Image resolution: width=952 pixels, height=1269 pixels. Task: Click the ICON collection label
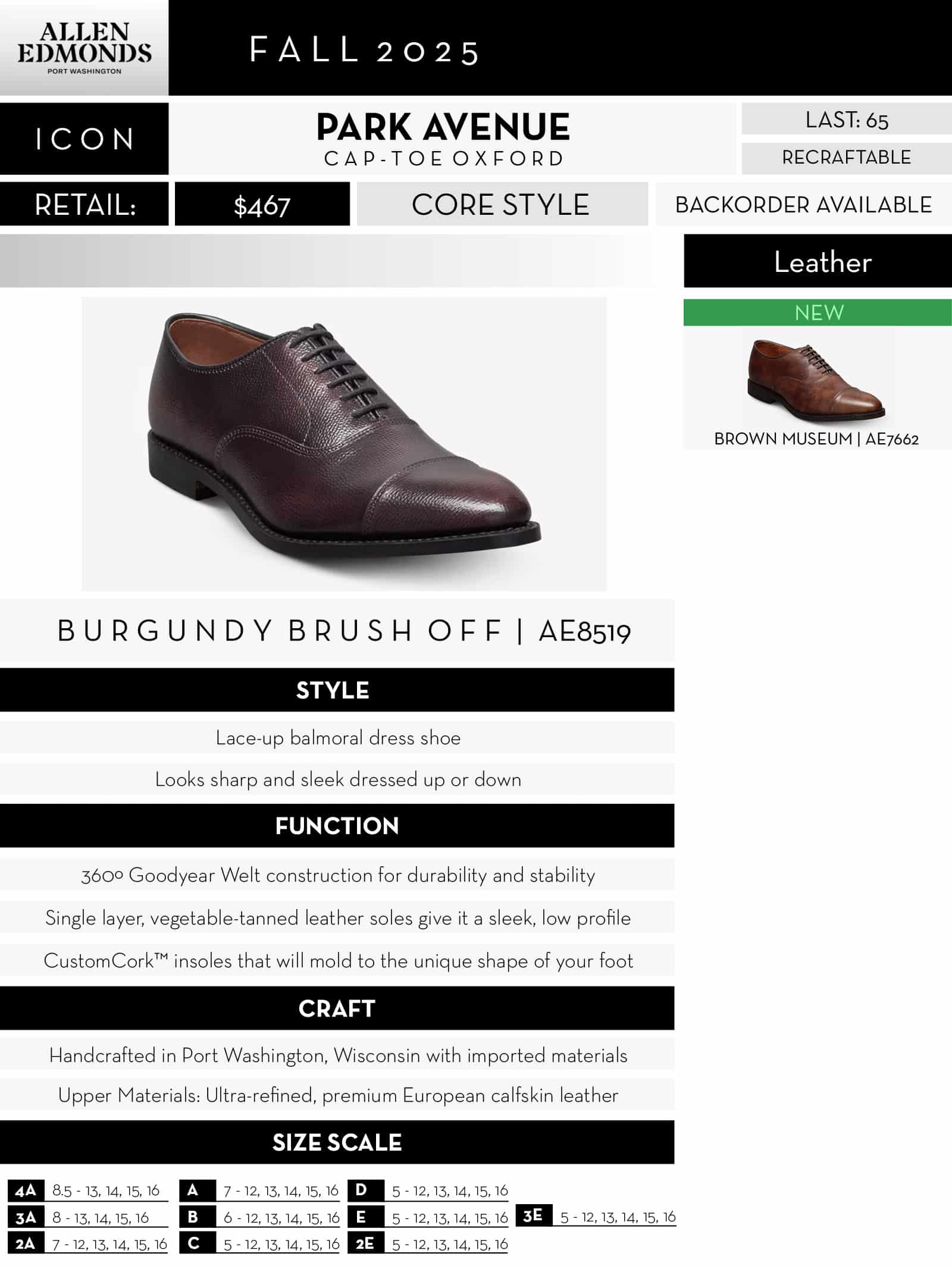tap(84, 139)
